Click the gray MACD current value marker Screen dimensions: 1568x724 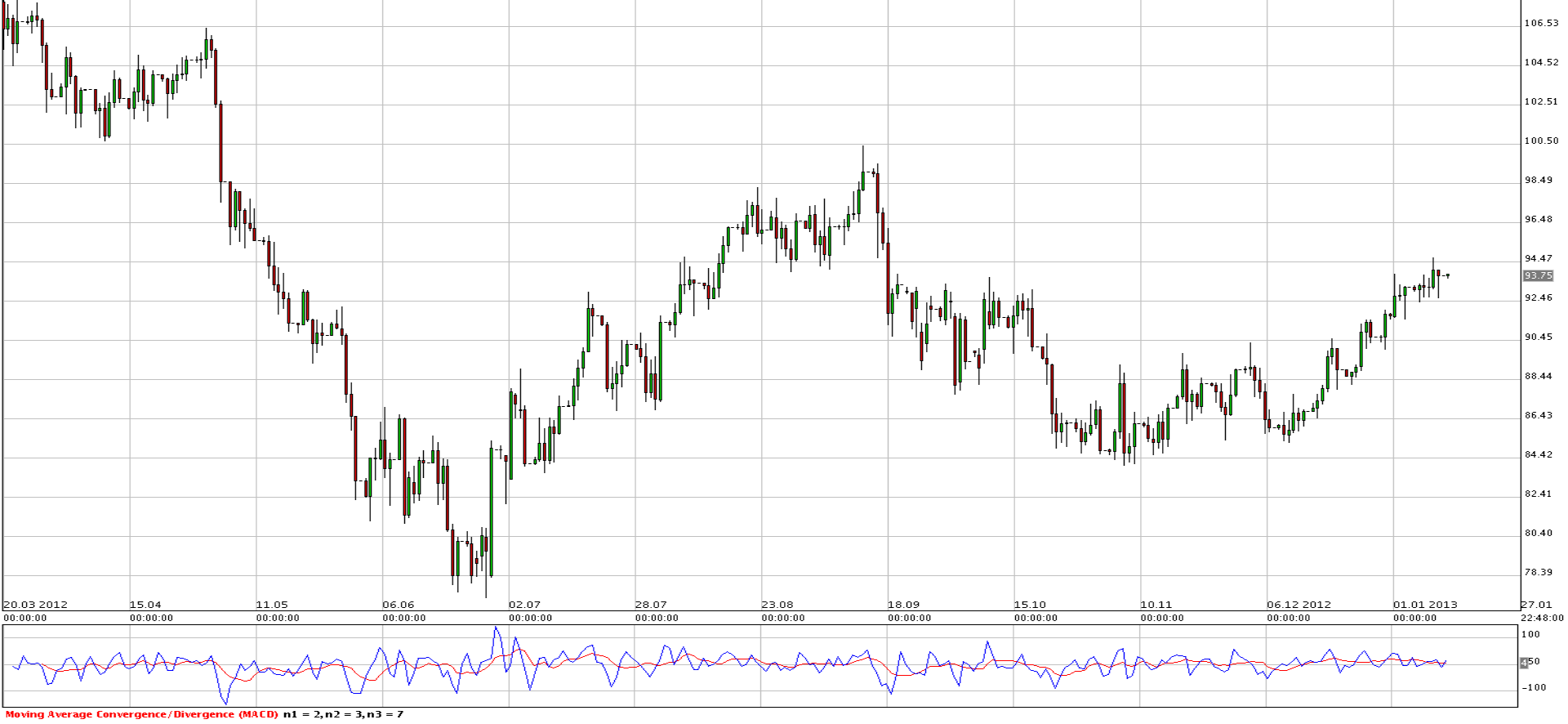click(x=1523, y=663)
